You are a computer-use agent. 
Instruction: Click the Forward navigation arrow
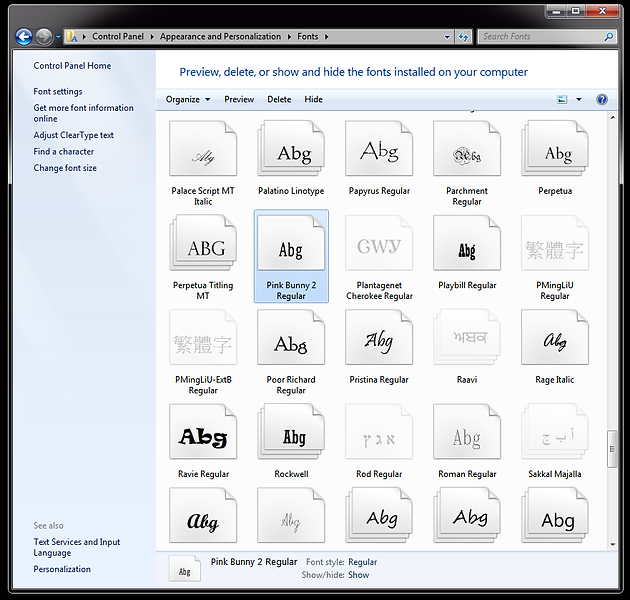pyautogui.click(x=43, y=37)
